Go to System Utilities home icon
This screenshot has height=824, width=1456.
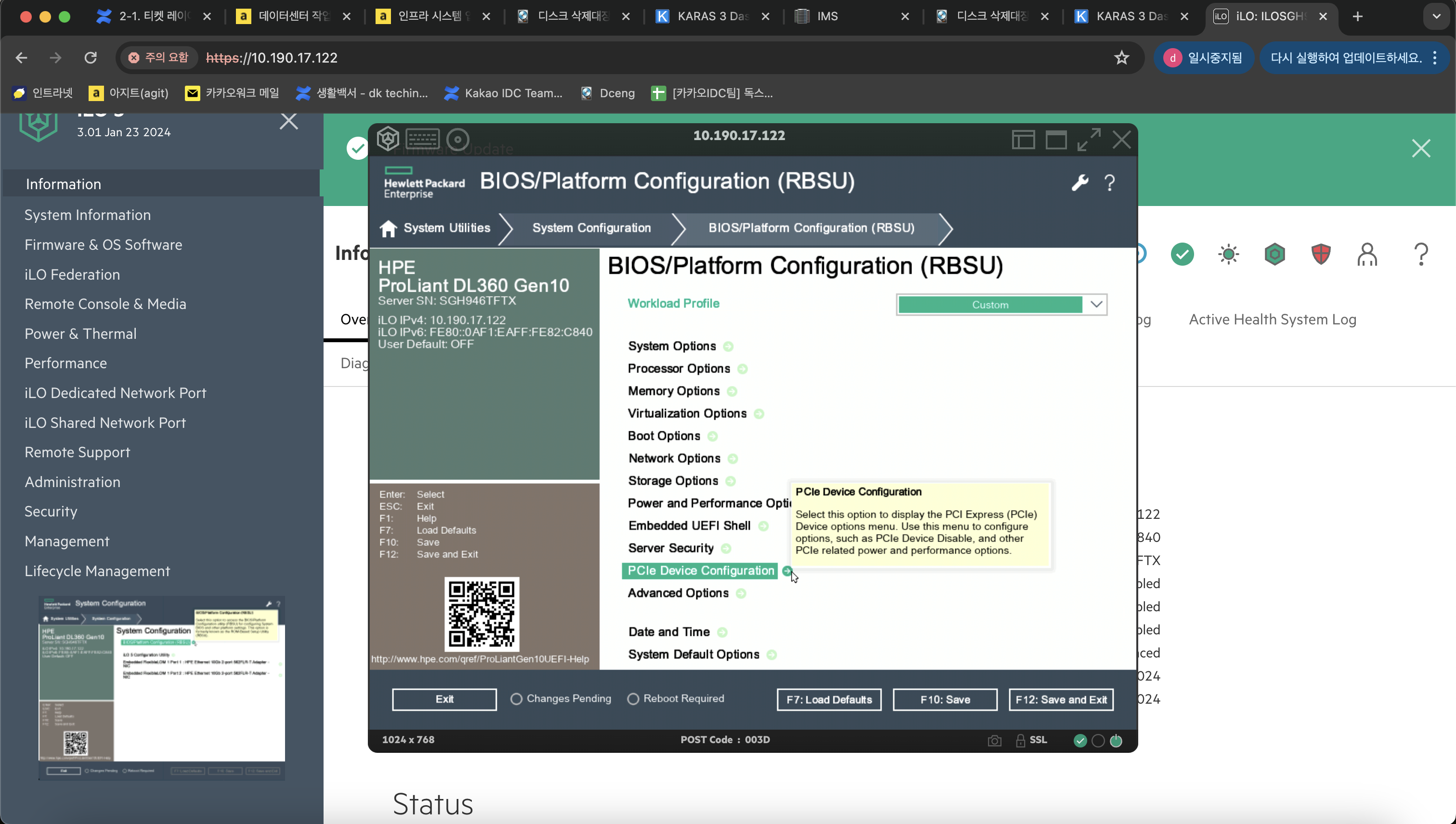389,228
